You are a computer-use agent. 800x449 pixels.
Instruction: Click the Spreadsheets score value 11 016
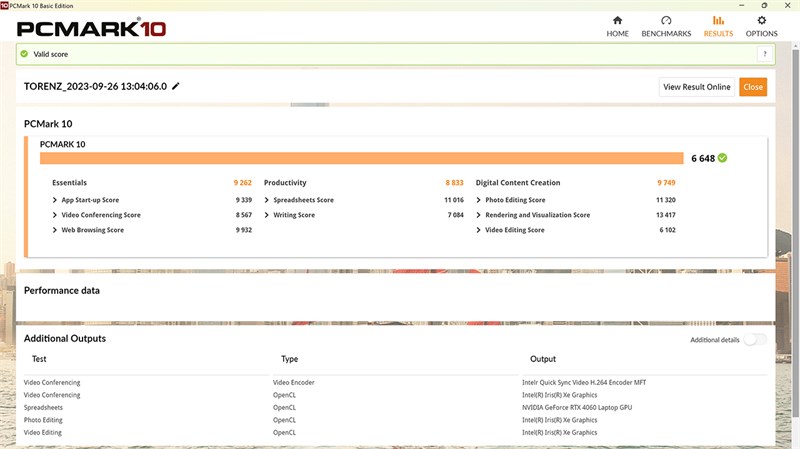pos(454,200)
